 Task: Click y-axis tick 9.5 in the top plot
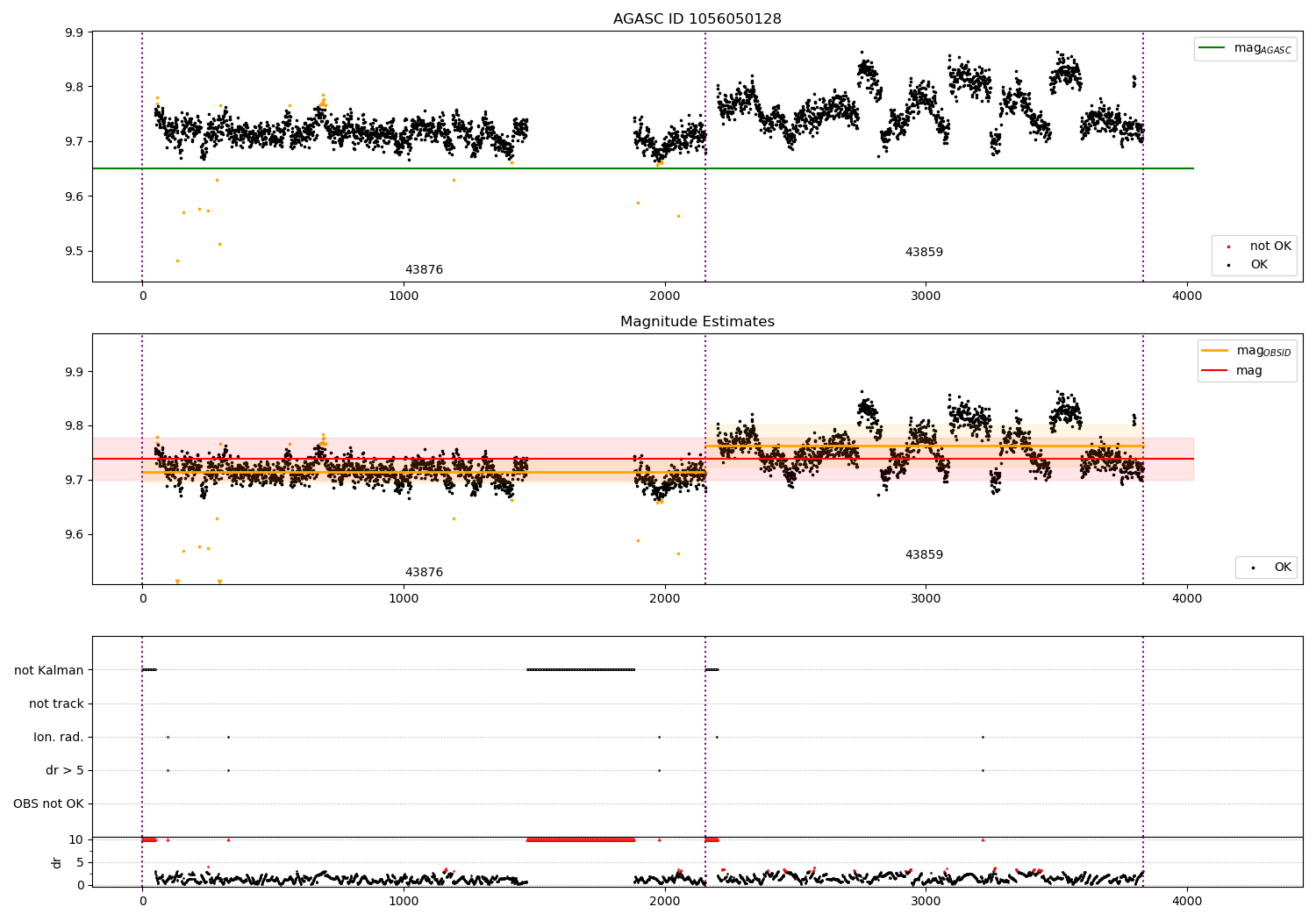pyautogui.click(x=75, y=251)
